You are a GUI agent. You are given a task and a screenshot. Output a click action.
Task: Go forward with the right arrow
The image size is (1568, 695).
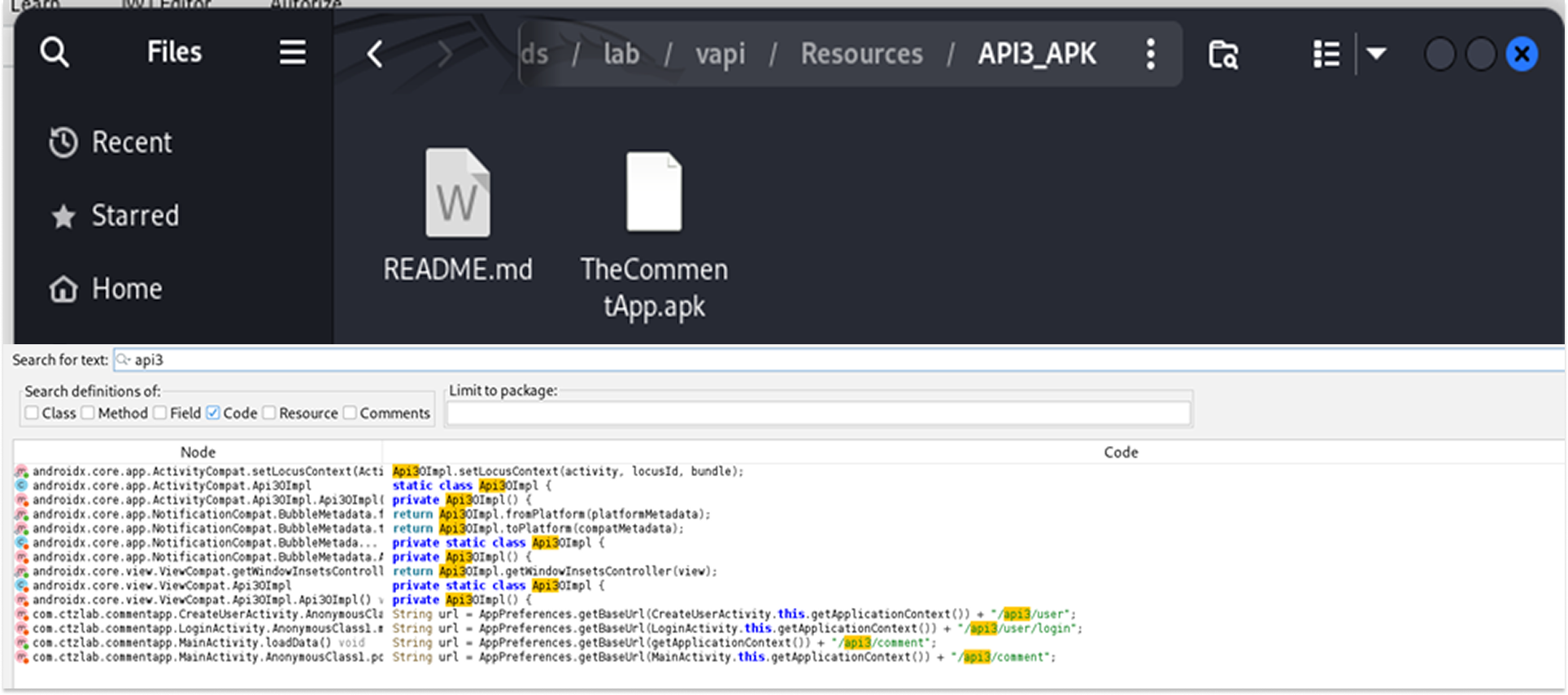coord(444,55)
